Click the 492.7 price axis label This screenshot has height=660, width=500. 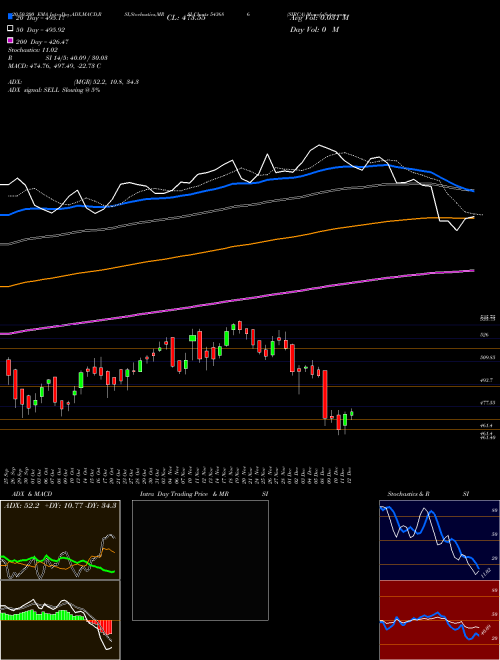pos(487,380)
